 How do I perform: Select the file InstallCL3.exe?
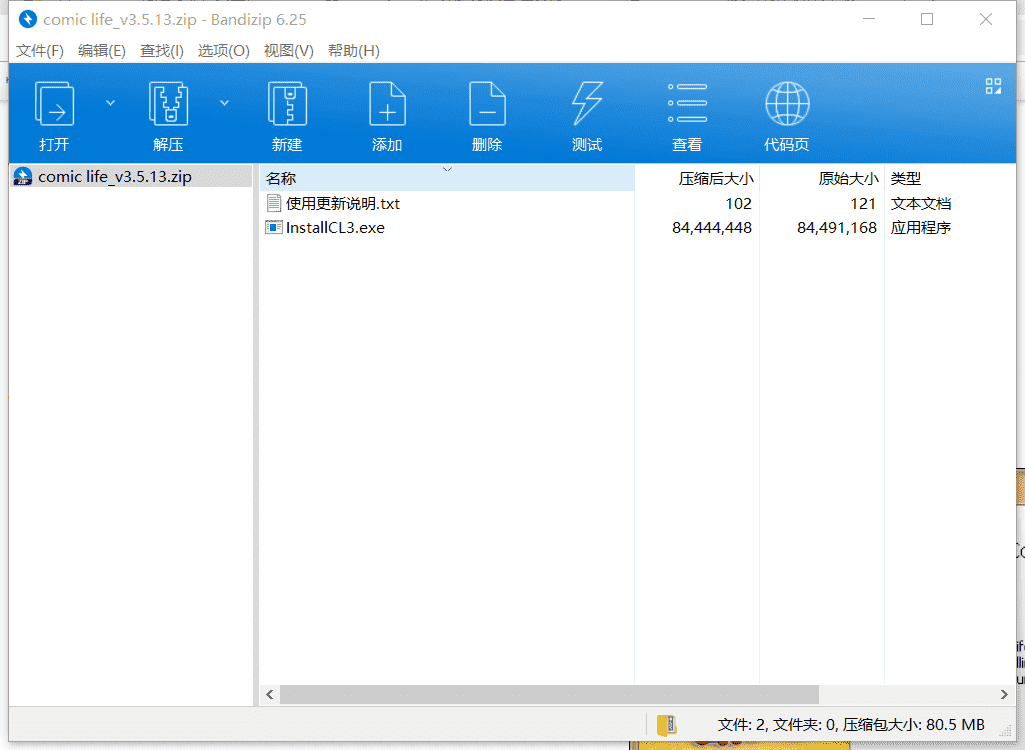point(335,228)
